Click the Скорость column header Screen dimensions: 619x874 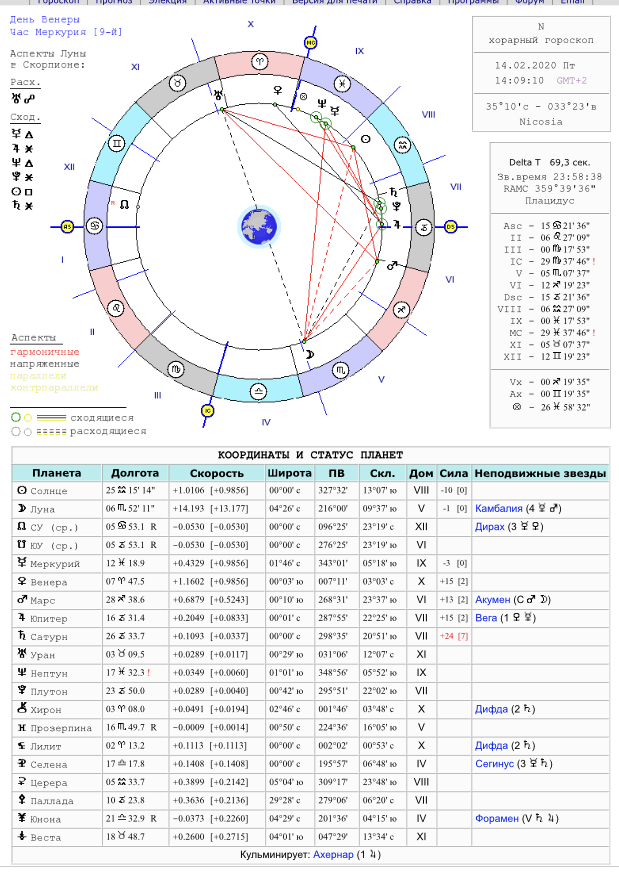click(217, 473)
